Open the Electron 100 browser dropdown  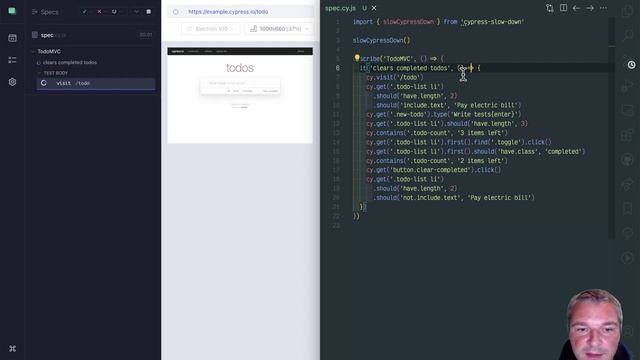pyautogui.click(x=211, y=29)
